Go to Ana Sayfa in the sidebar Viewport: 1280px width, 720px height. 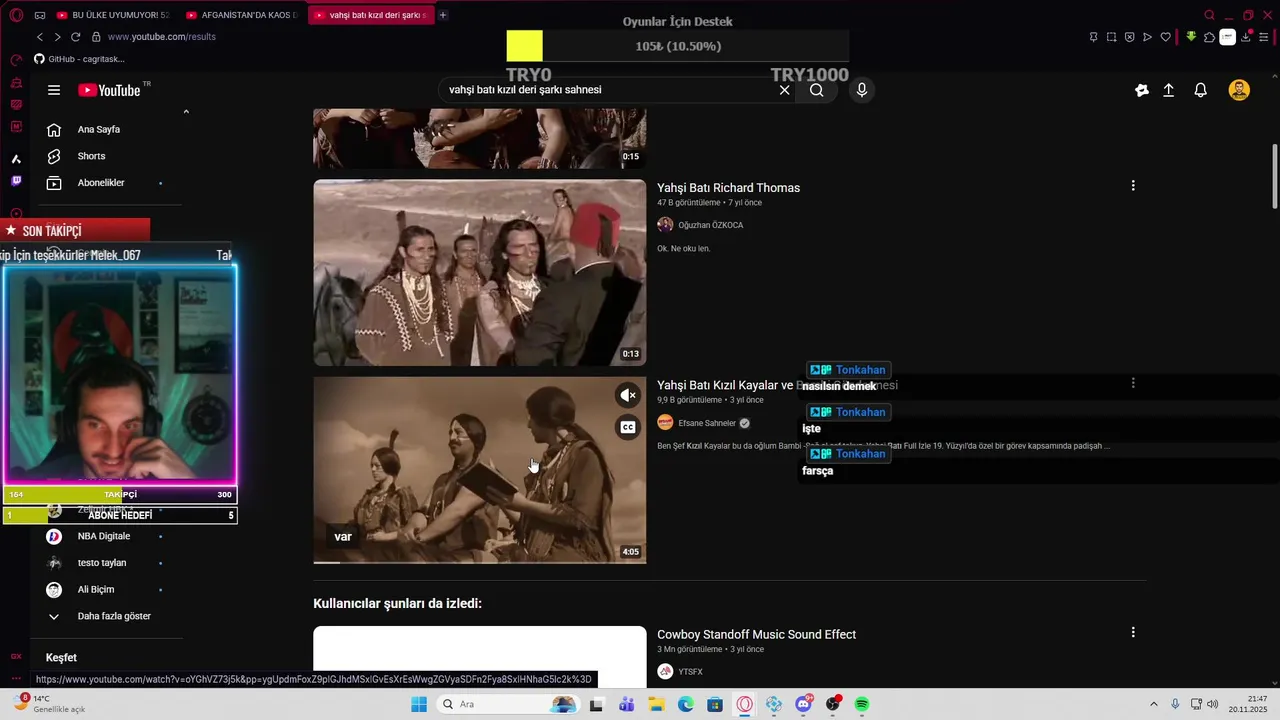click(x=100, y=129)
